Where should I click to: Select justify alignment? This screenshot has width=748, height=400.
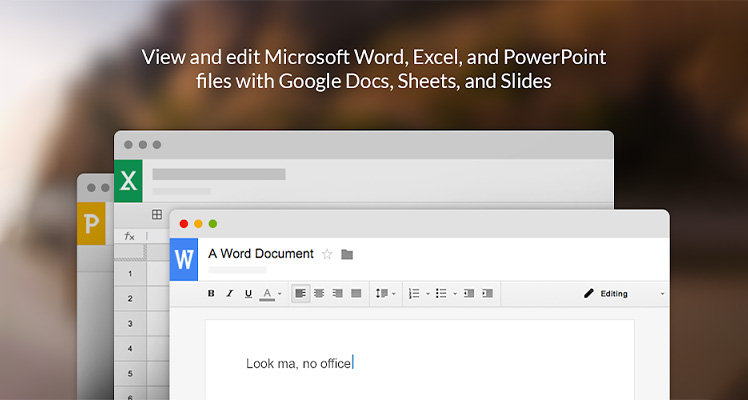point(356,294)
